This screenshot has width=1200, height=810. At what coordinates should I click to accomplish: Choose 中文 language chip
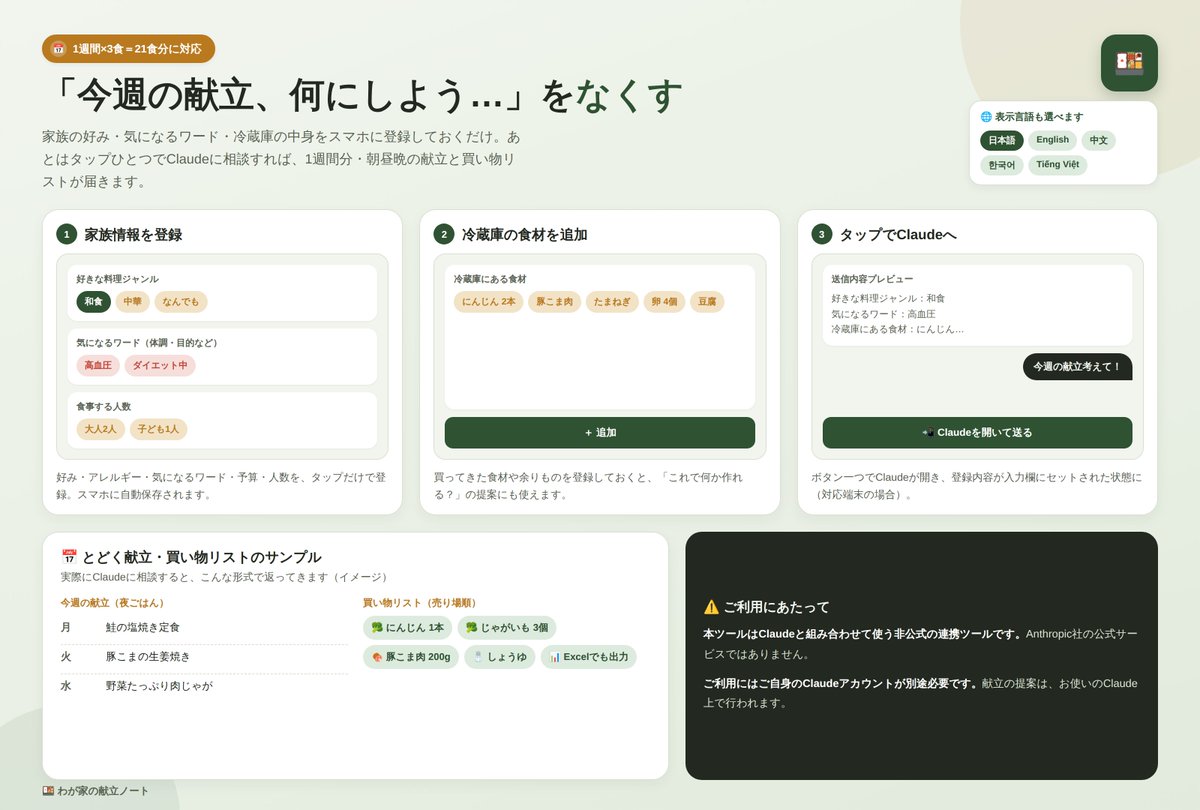pyautogui.click(x=1098, y=140)
